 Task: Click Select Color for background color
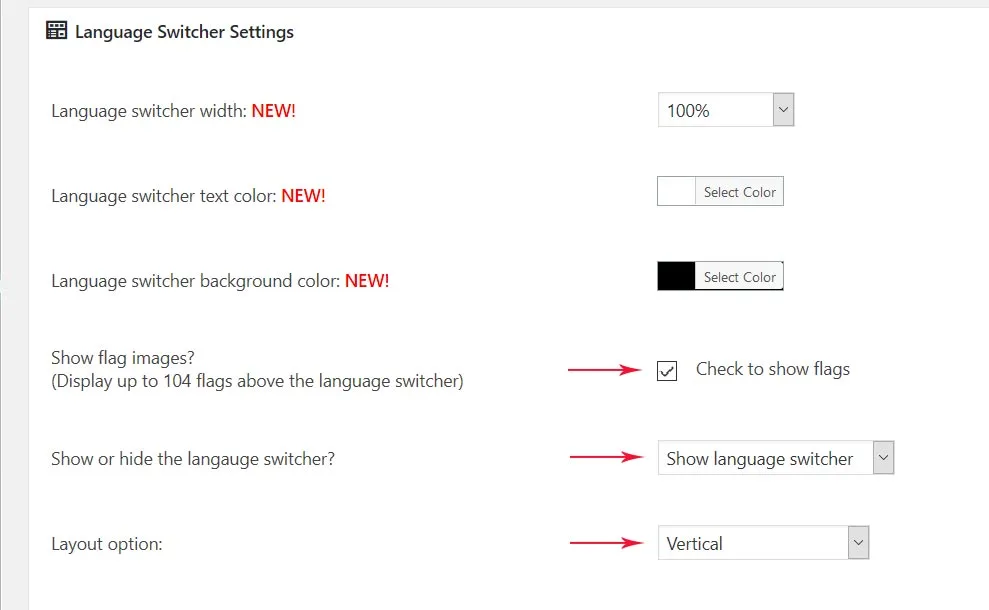tap(739, 276)
